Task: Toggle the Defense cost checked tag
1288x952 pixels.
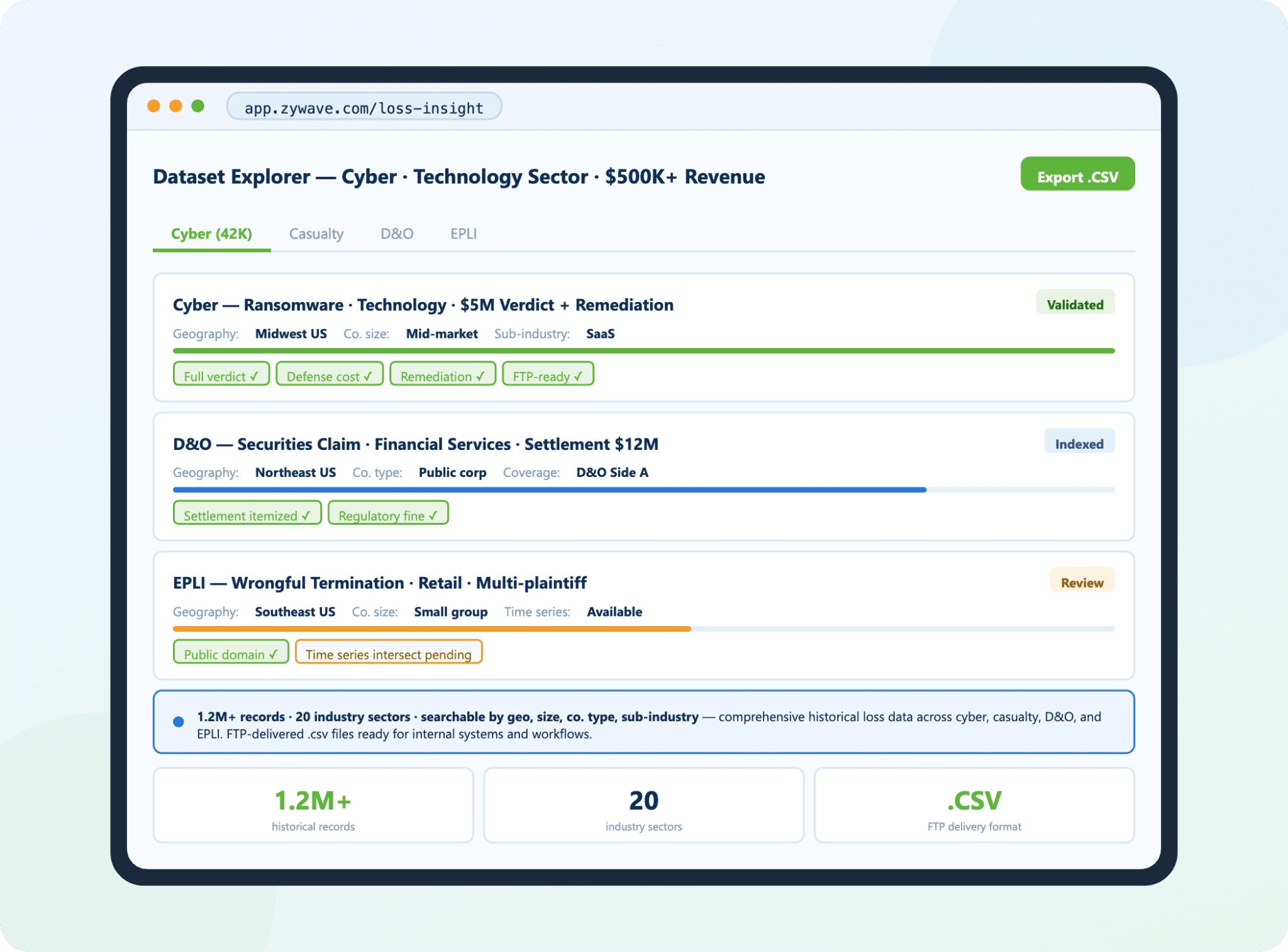Action: (329, 374)
